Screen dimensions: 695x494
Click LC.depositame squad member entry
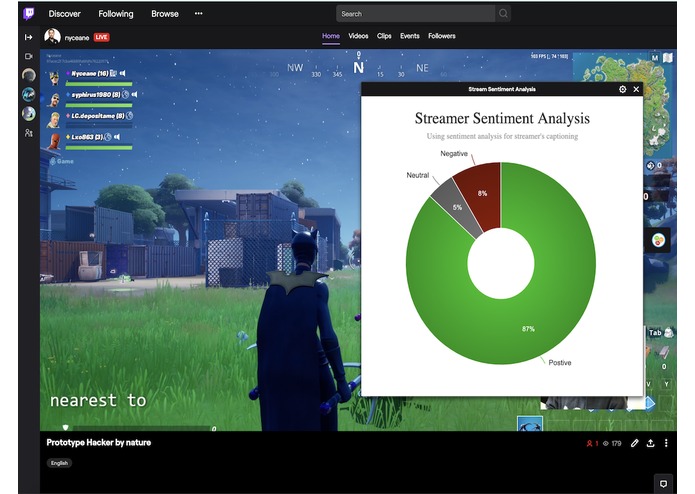(91, 119)
